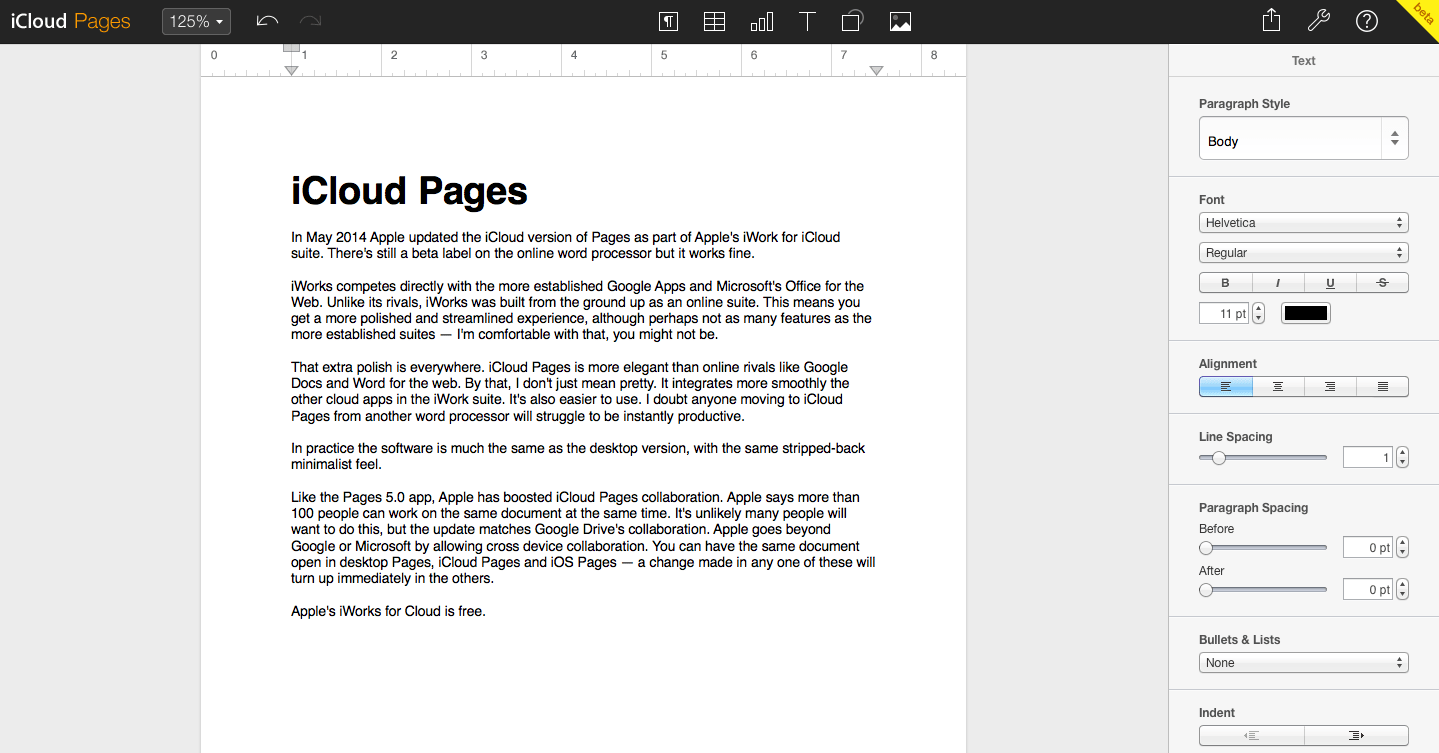Click the Line Spacing slider handle
This screenshot has width=1439, height=753.
coord(1218,458)
